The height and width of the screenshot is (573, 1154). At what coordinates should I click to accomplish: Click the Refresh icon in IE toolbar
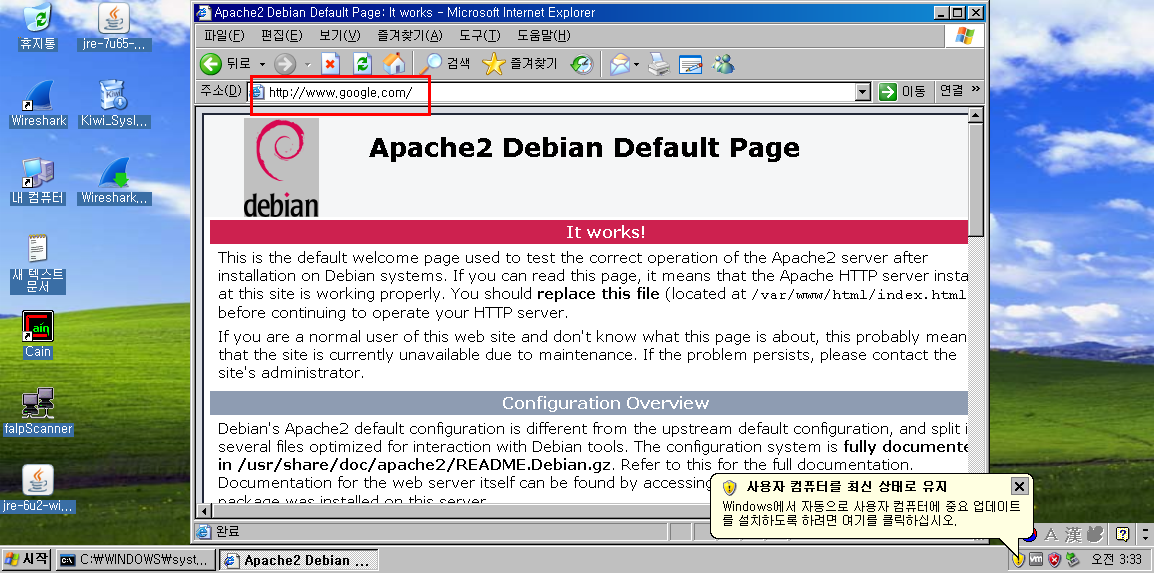tap(363, 65)
